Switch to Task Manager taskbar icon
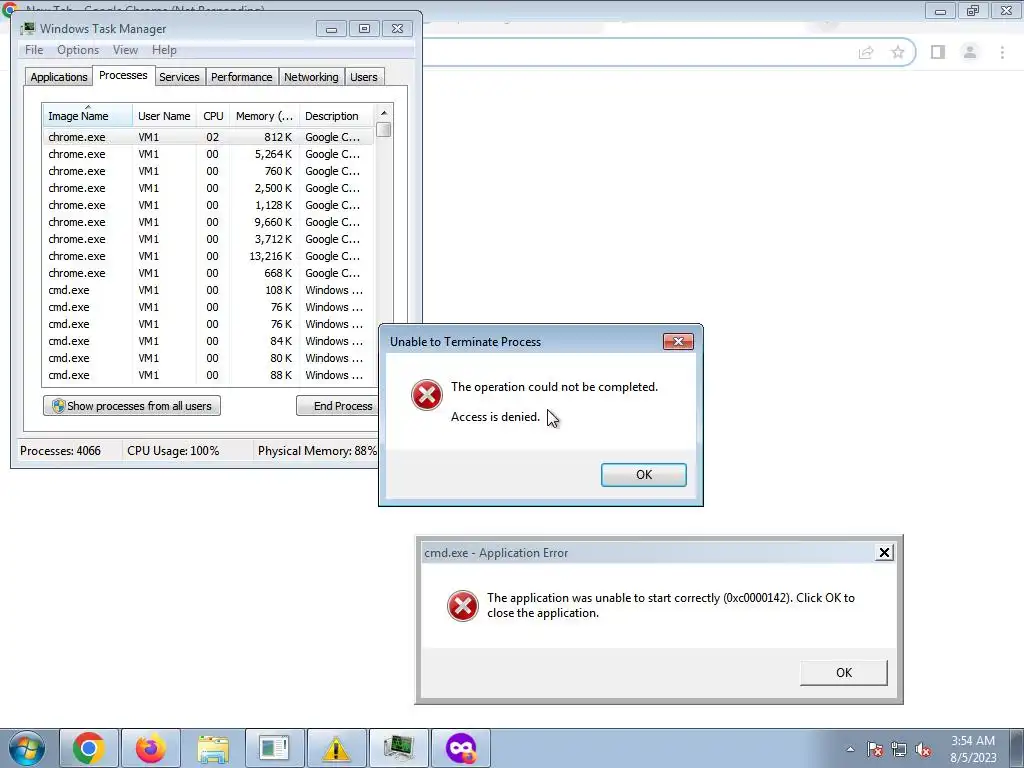 pos(398,748)
